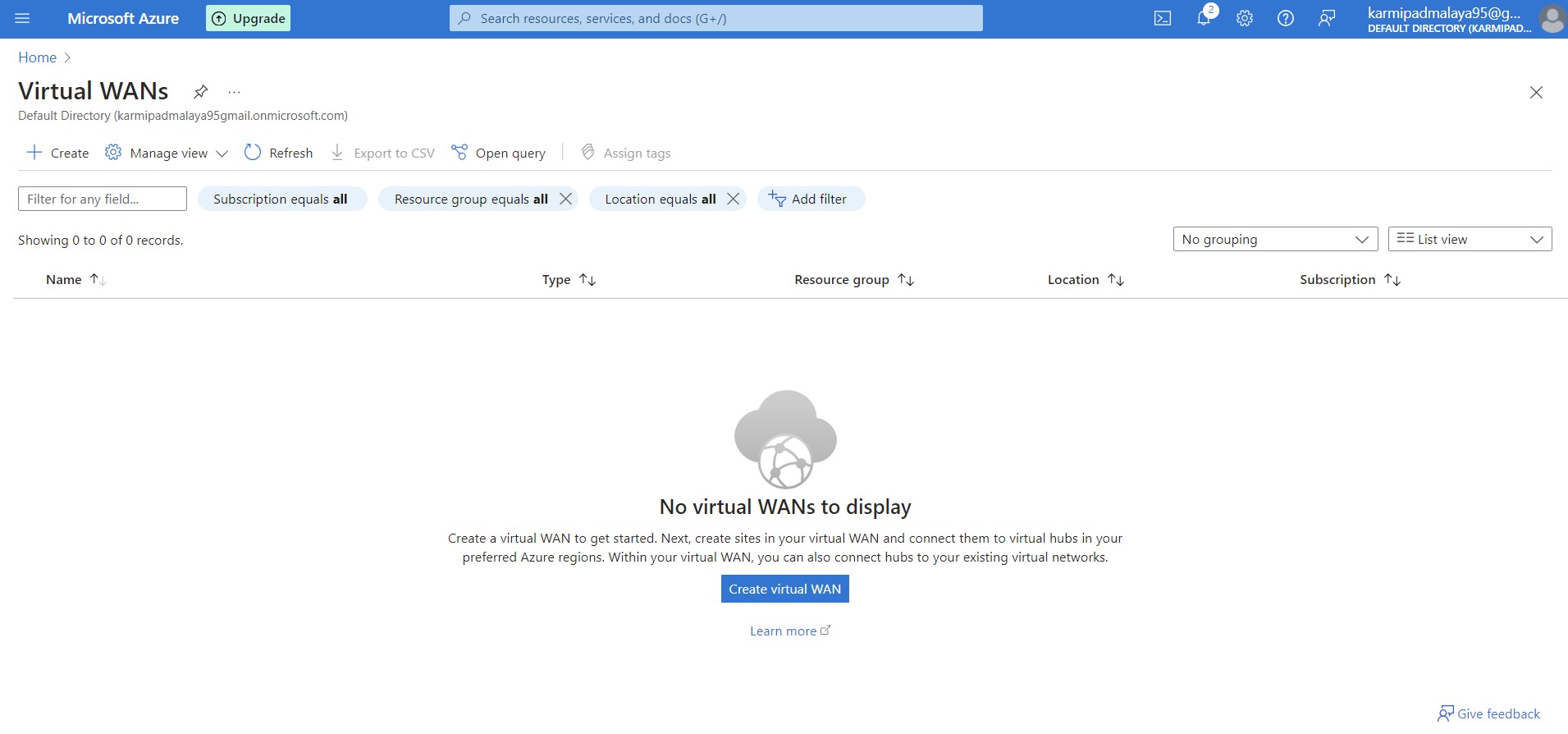Open Cloud Shell from top bar
The width and height of the screenshot is (1568, 734).
click(x=1163, y=18)
